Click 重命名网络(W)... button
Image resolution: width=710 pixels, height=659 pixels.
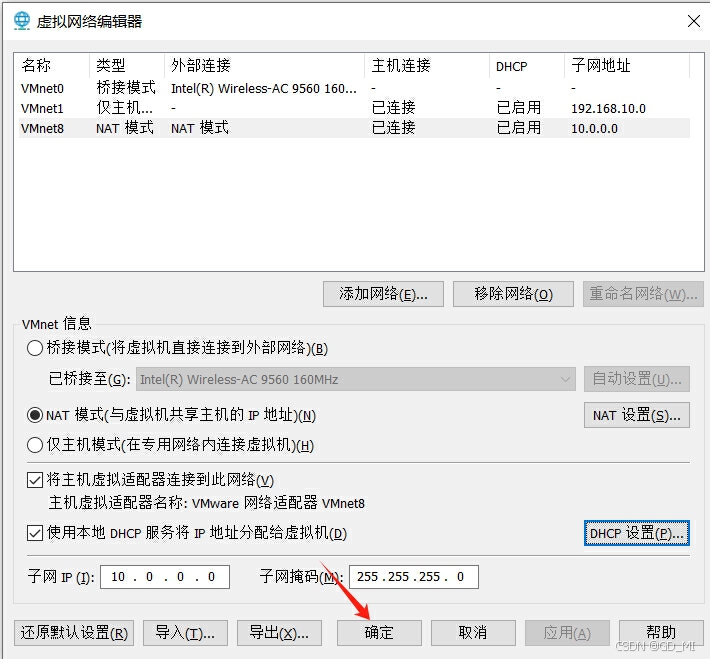pos(643,294)
